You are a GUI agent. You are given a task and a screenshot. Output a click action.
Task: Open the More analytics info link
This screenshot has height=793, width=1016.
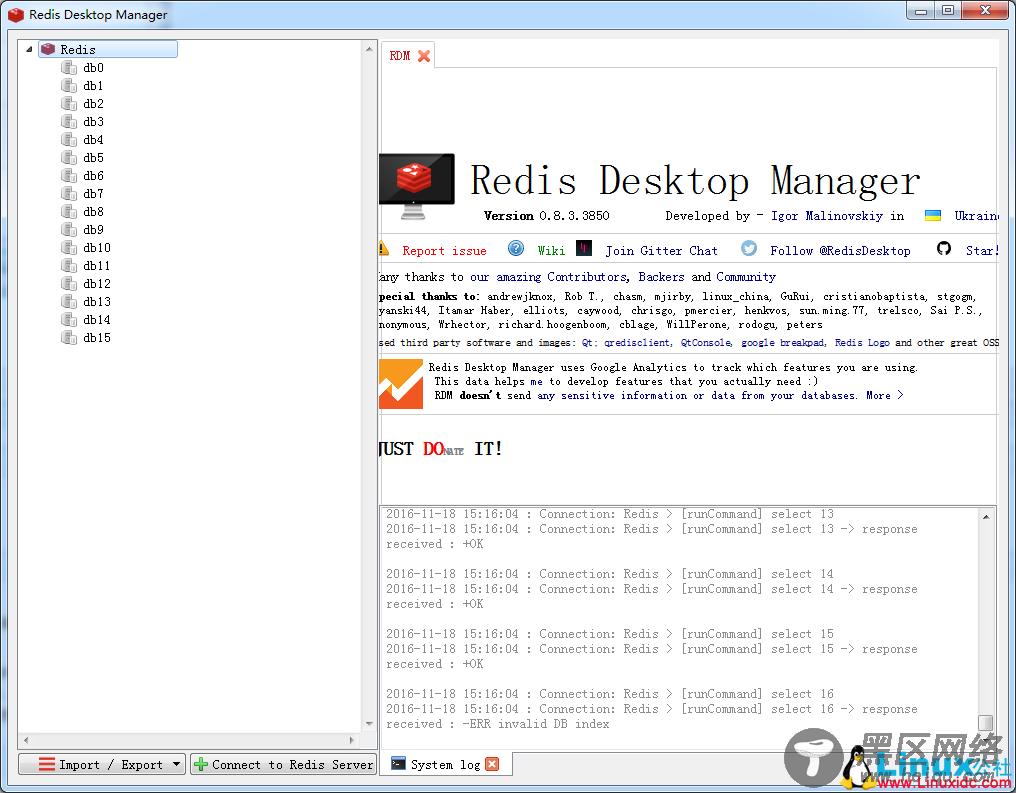[x=884, y=395]
